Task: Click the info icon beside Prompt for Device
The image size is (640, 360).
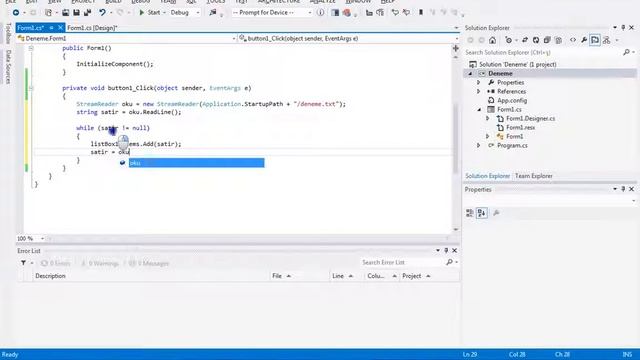Action: point(320,13)
